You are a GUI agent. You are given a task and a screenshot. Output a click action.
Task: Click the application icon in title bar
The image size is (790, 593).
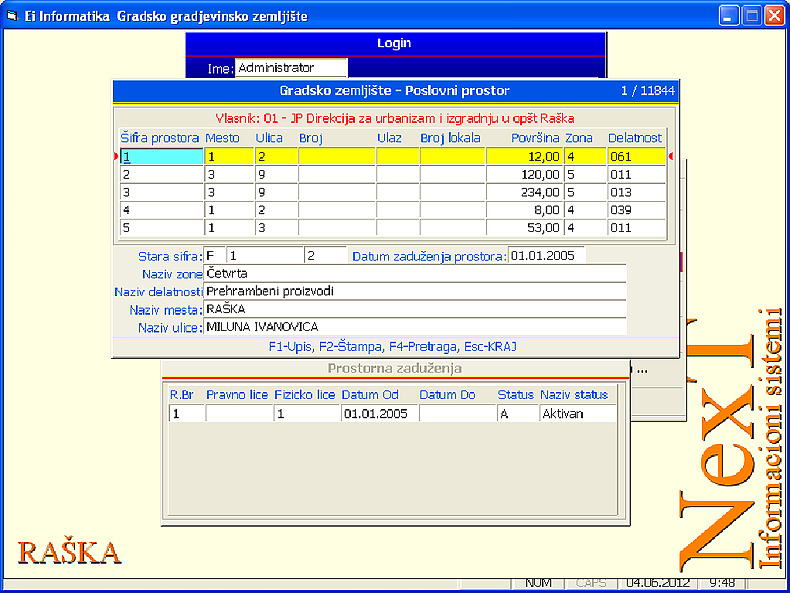13,16
